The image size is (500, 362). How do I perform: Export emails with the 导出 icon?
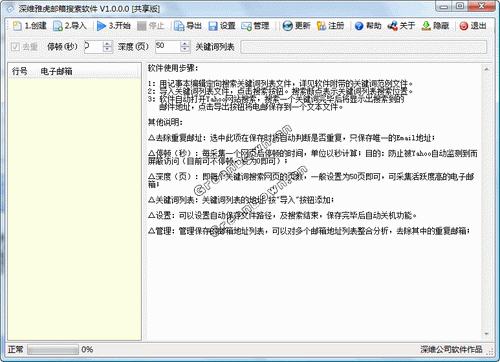[179, 26]
